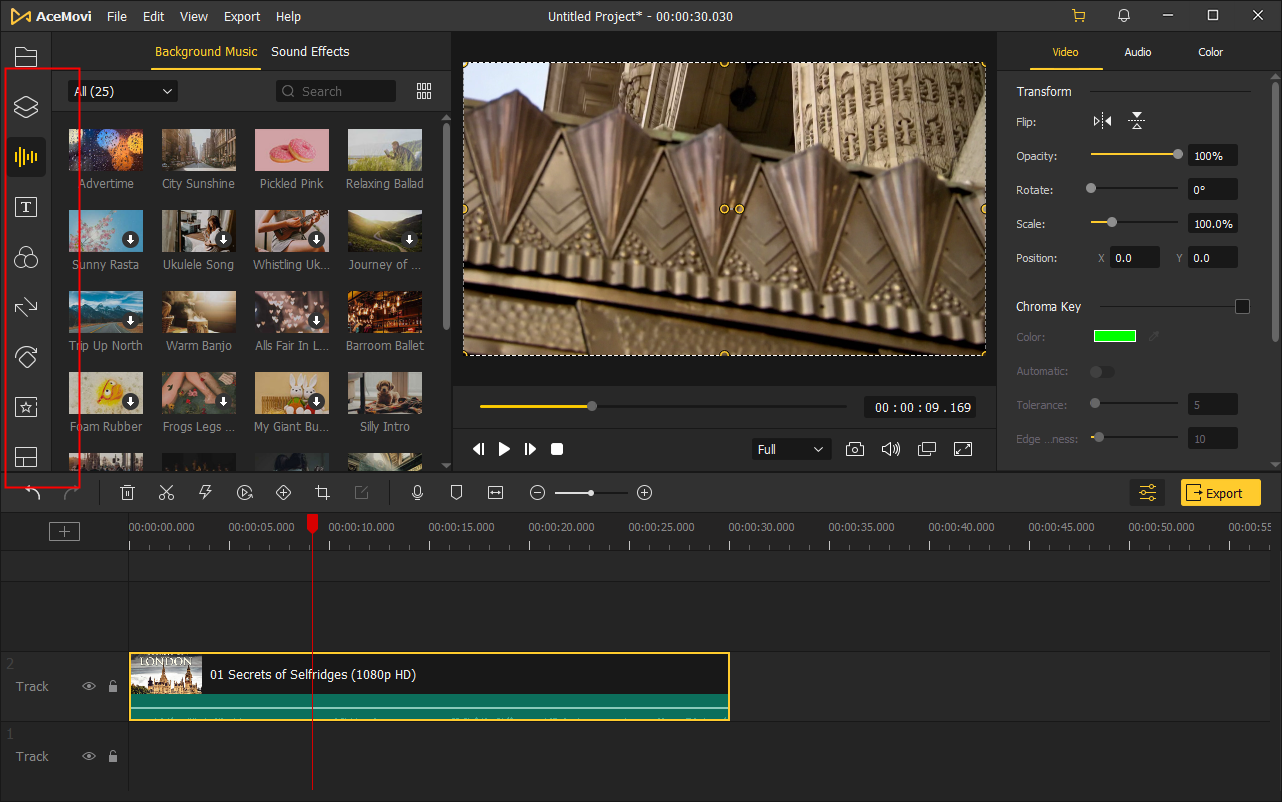Click the yellow Export button

1220,493
